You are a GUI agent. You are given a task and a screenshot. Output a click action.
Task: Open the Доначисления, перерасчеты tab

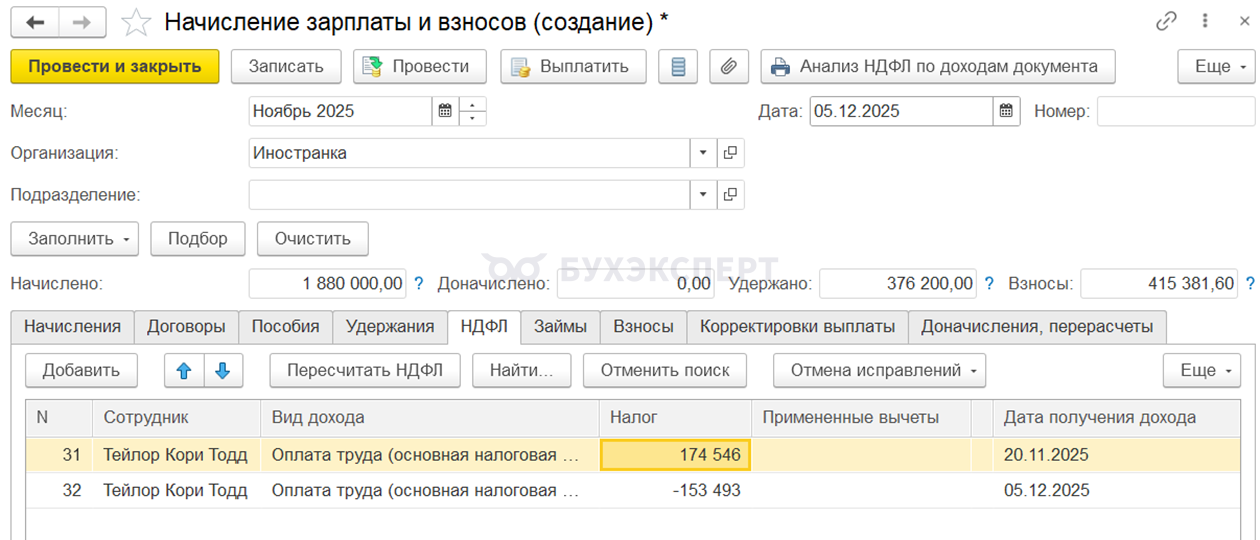click(1037, 326)
